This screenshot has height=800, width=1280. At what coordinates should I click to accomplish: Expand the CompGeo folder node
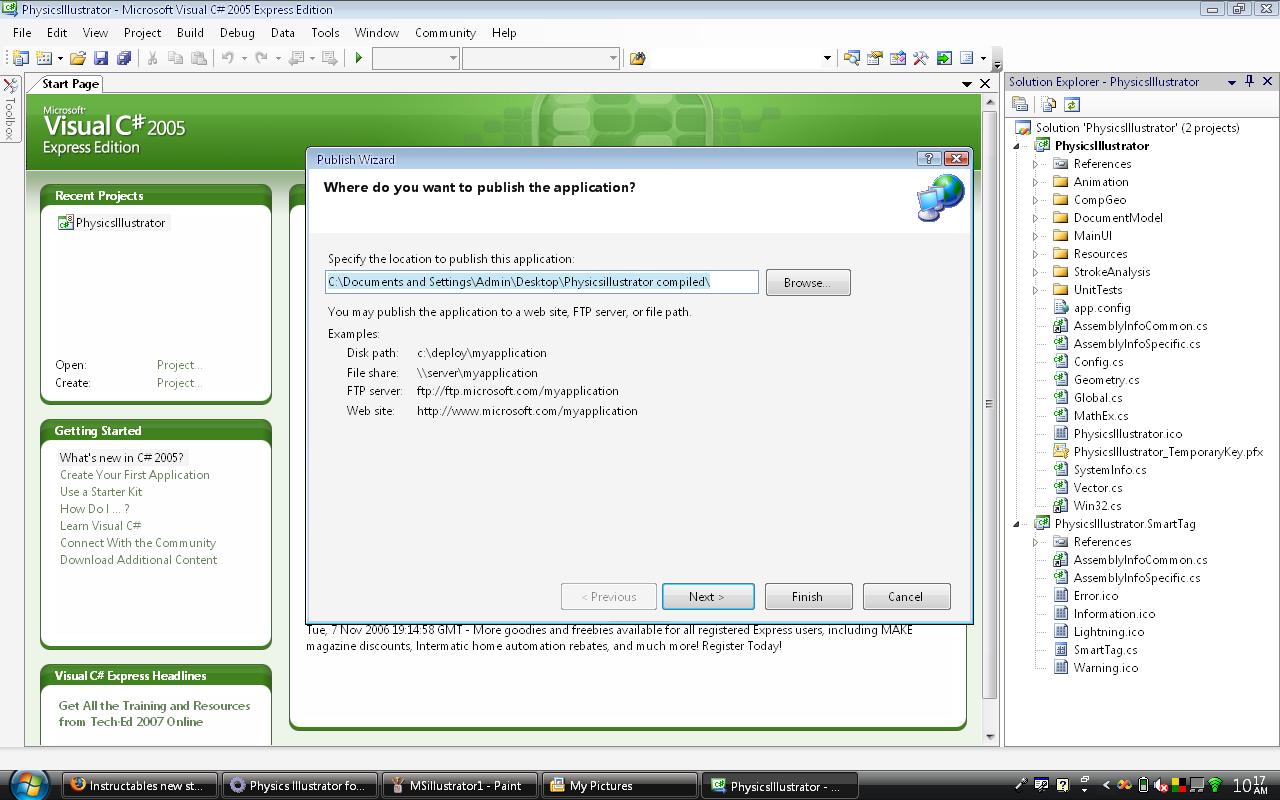[1036, 200]
